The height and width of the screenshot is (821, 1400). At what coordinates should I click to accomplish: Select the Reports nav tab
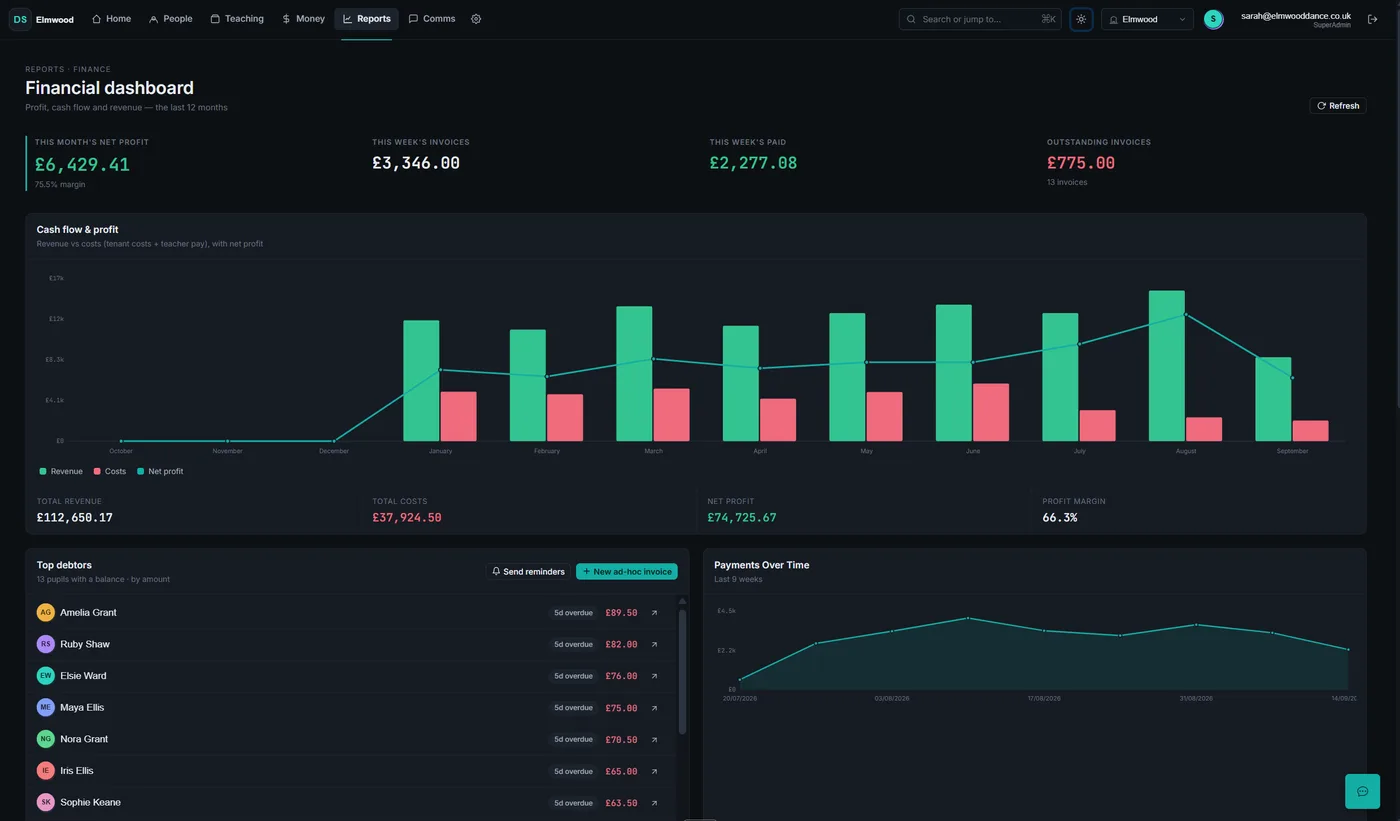366,19
